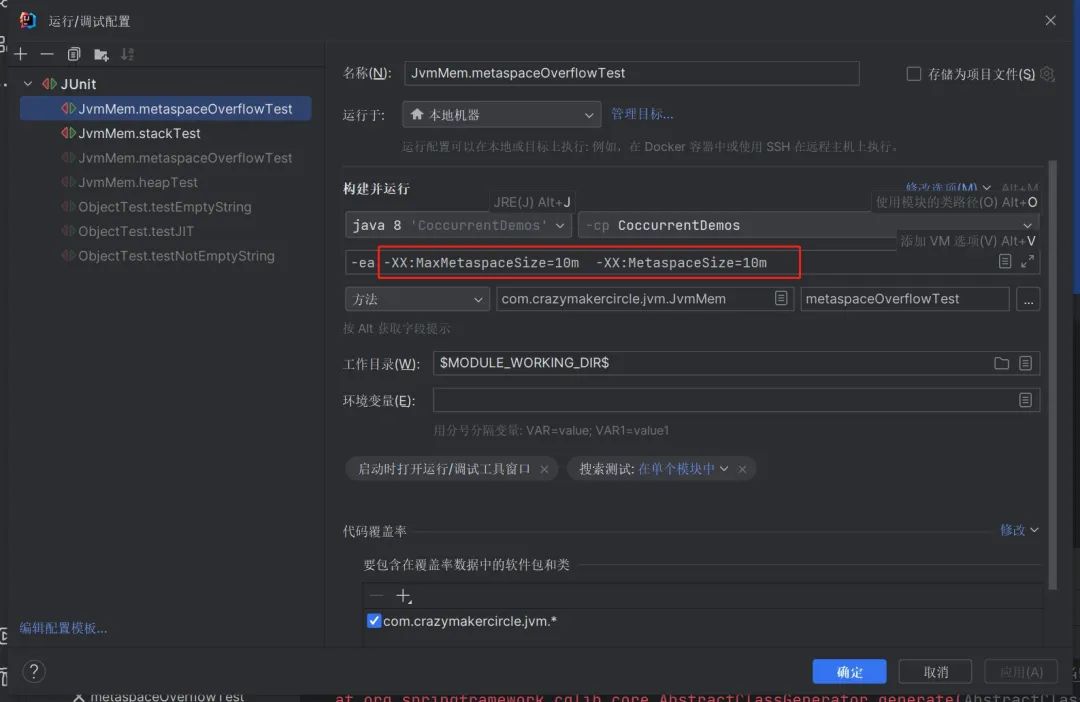
Task: Add a new run configuration
Action: coord(20,53)
